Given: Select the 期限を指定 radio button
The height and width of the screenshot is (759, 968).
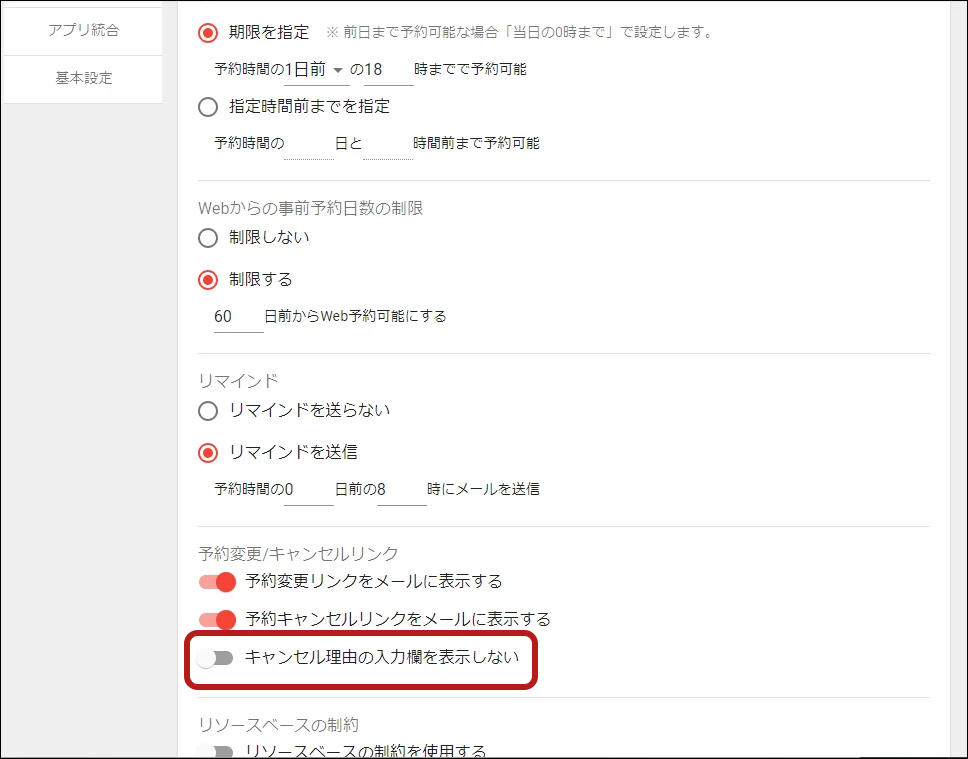Looking at the screenshot, I should 208,33.
